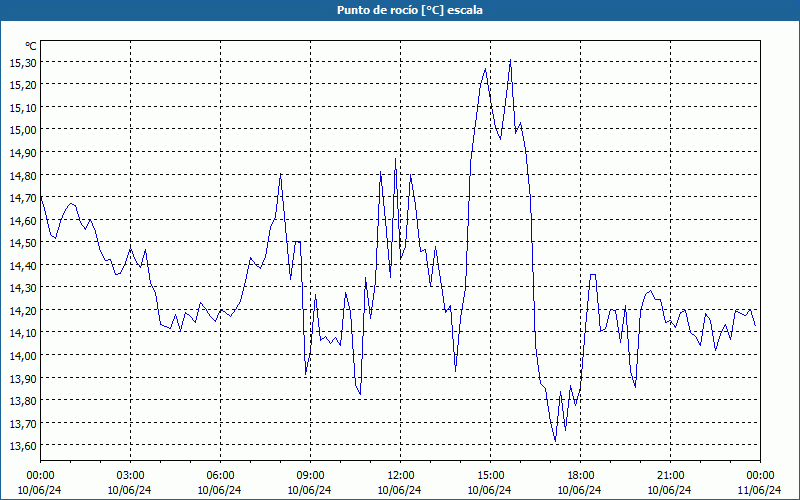Click the 21:00 time label
Screen dimensions: 800x500
(x=670, y=475)
